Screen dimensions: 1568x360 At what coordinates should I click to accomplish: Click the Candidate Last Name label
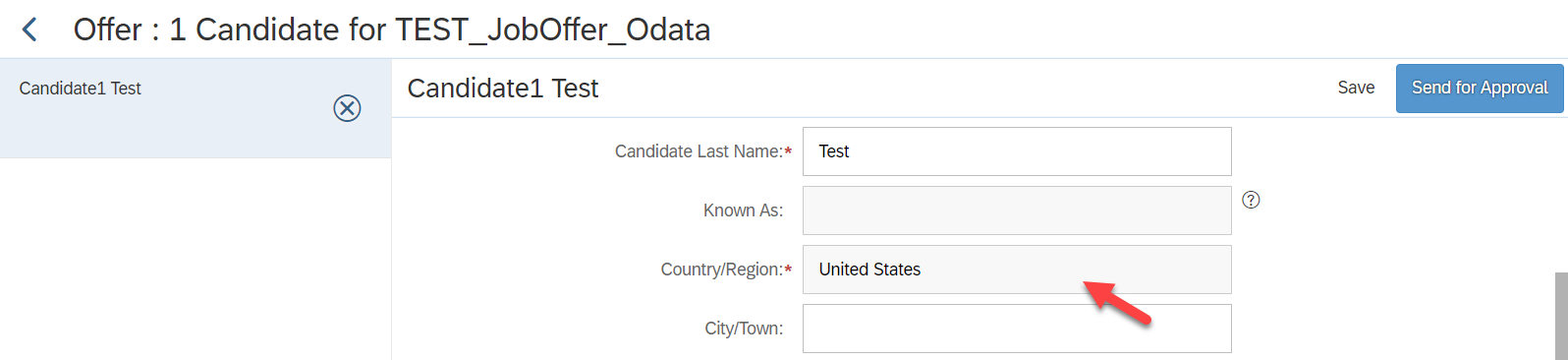tap(699, 151)
